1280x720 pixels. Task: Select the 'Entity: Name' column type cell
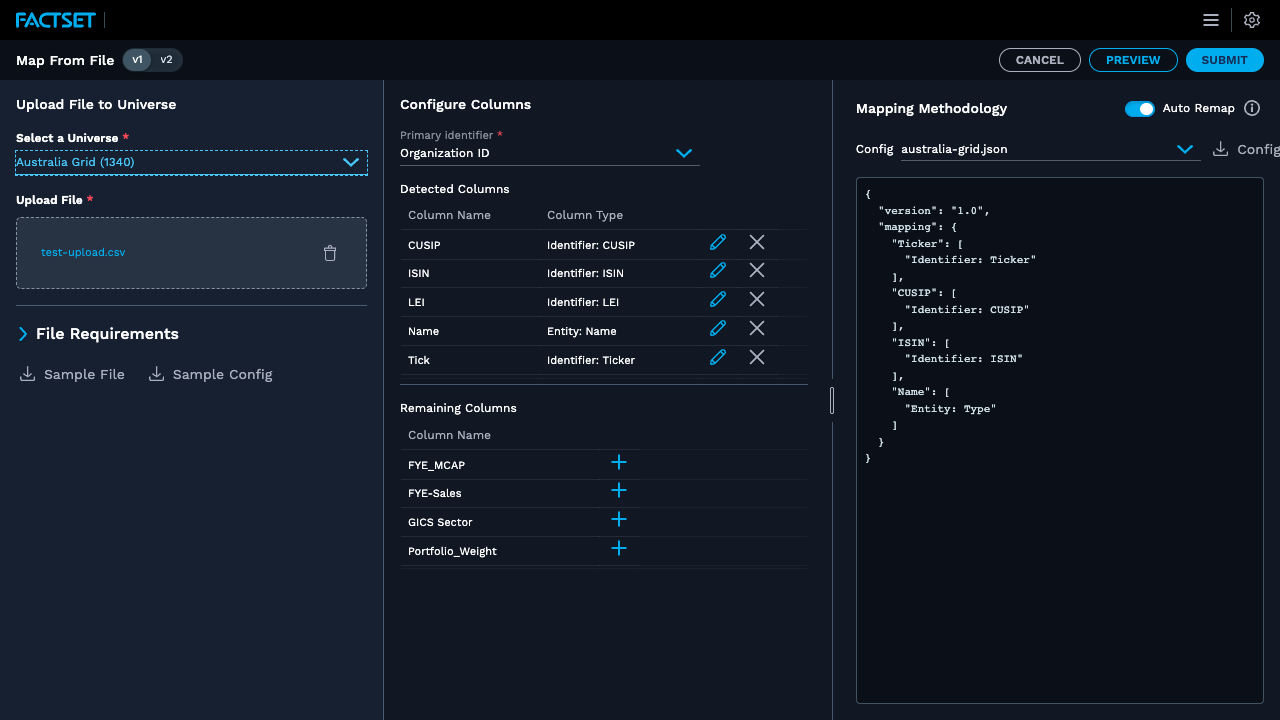(582, 331)
